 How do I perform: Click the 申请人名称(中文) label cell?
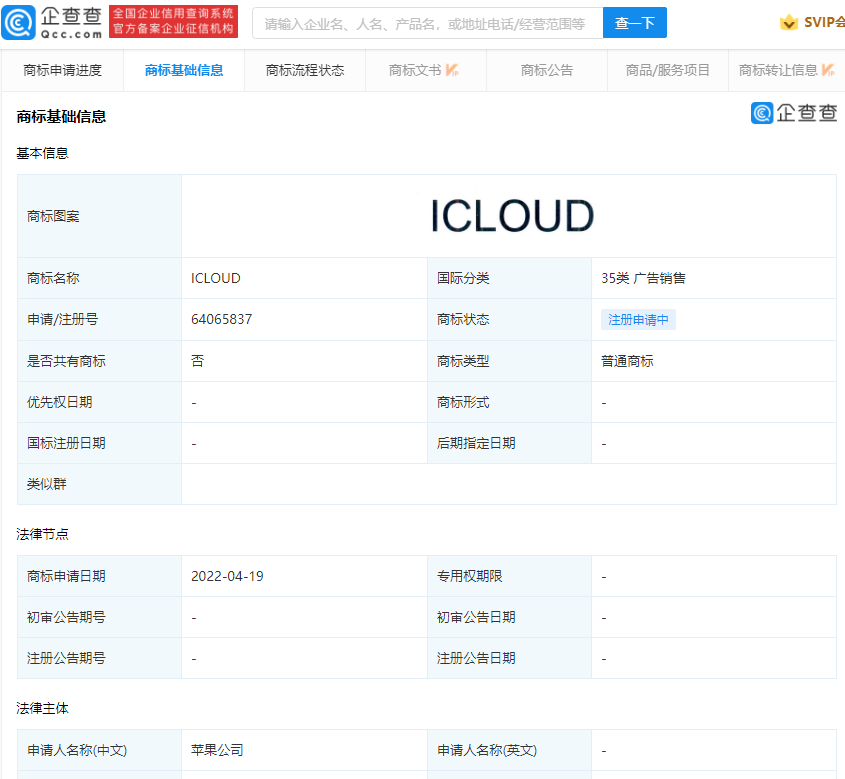100,750
